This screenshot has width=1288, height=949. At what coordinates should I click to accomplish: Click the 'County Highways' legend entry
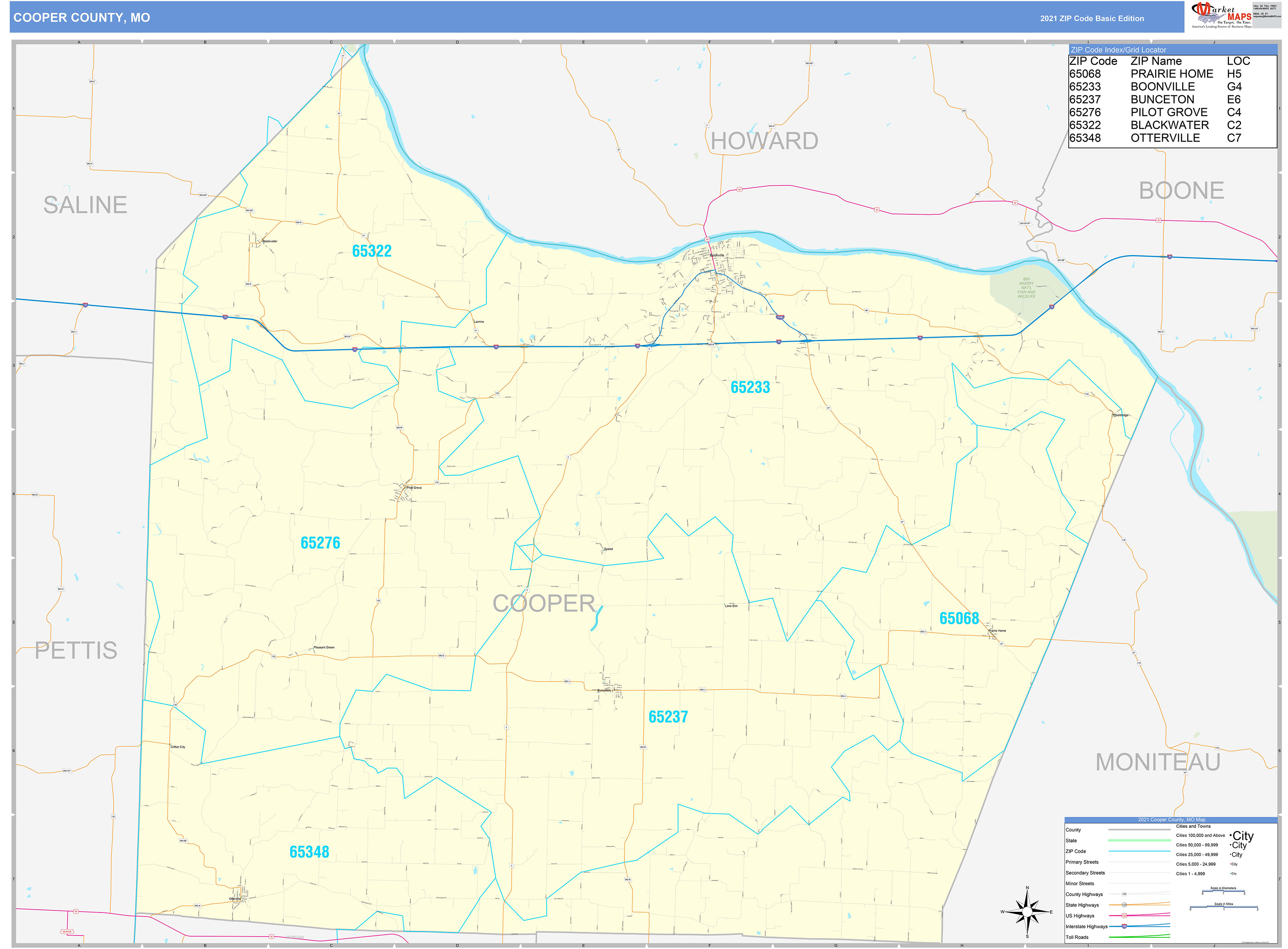tap(1084, 894)
